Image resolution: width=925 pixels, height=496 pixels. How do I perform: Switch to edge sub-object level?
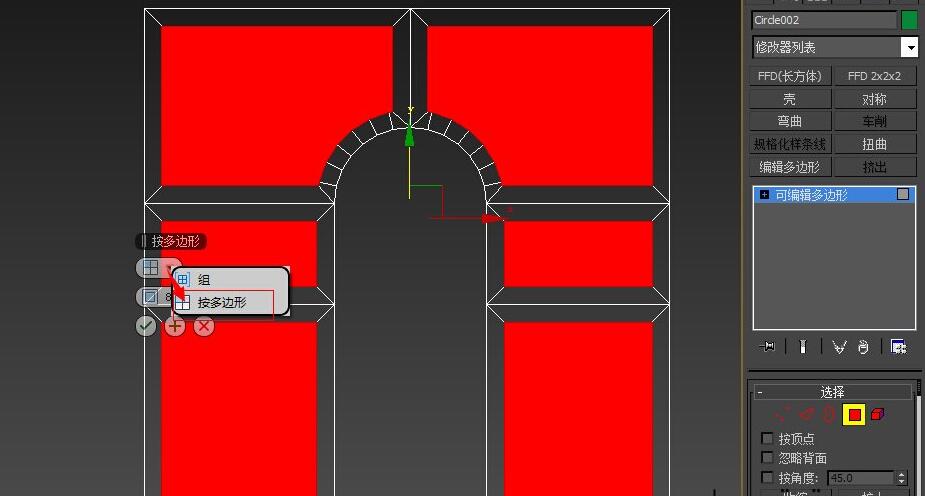[x=806, y=415]
